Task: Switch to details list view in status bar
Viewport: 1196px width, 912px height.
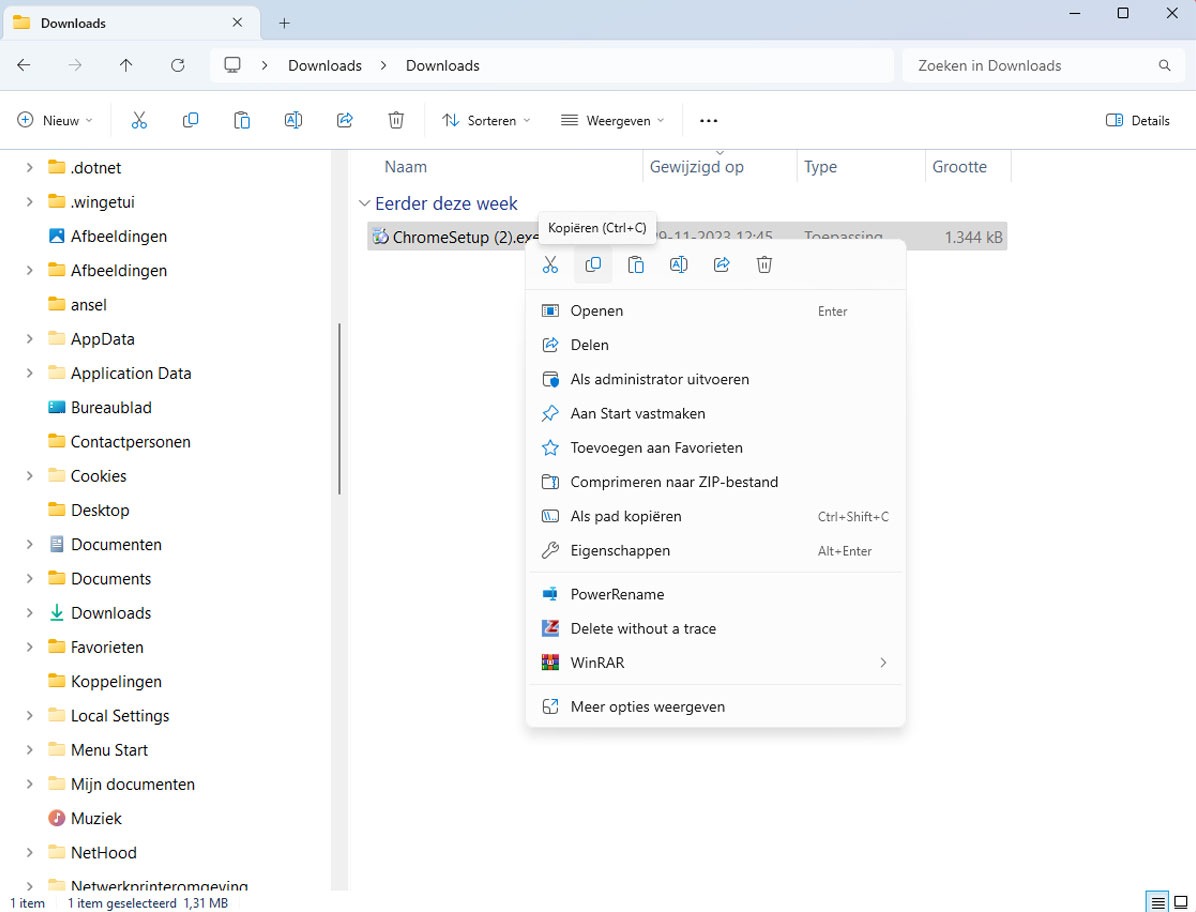Action: pyautogui.click(x=1158, y=904)
